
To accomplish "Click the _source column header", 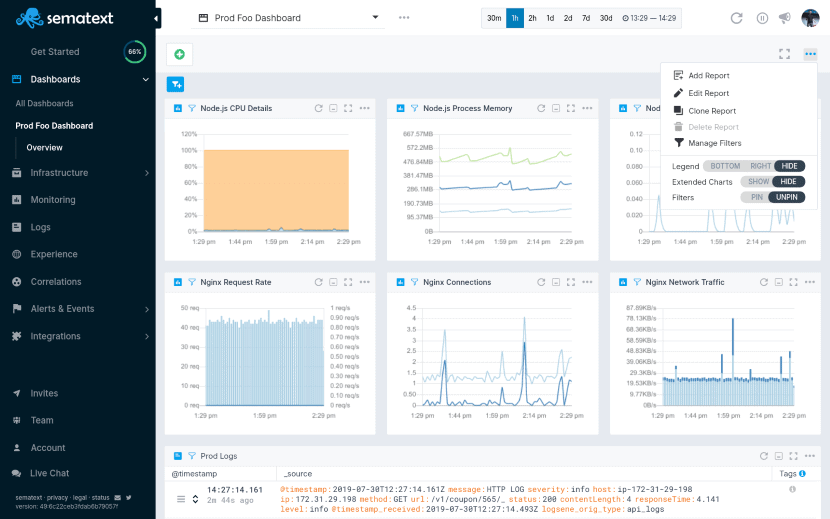I will point(298,474).
